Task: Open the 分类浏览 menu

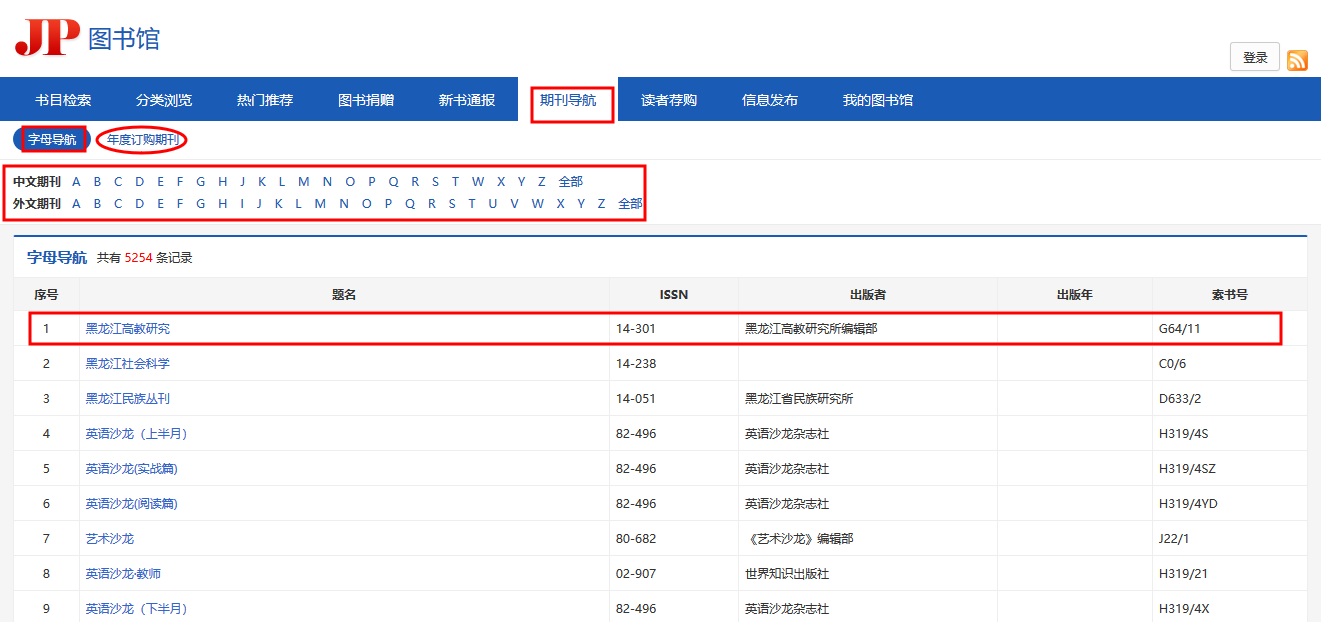Action: click(x=164, y=100)
